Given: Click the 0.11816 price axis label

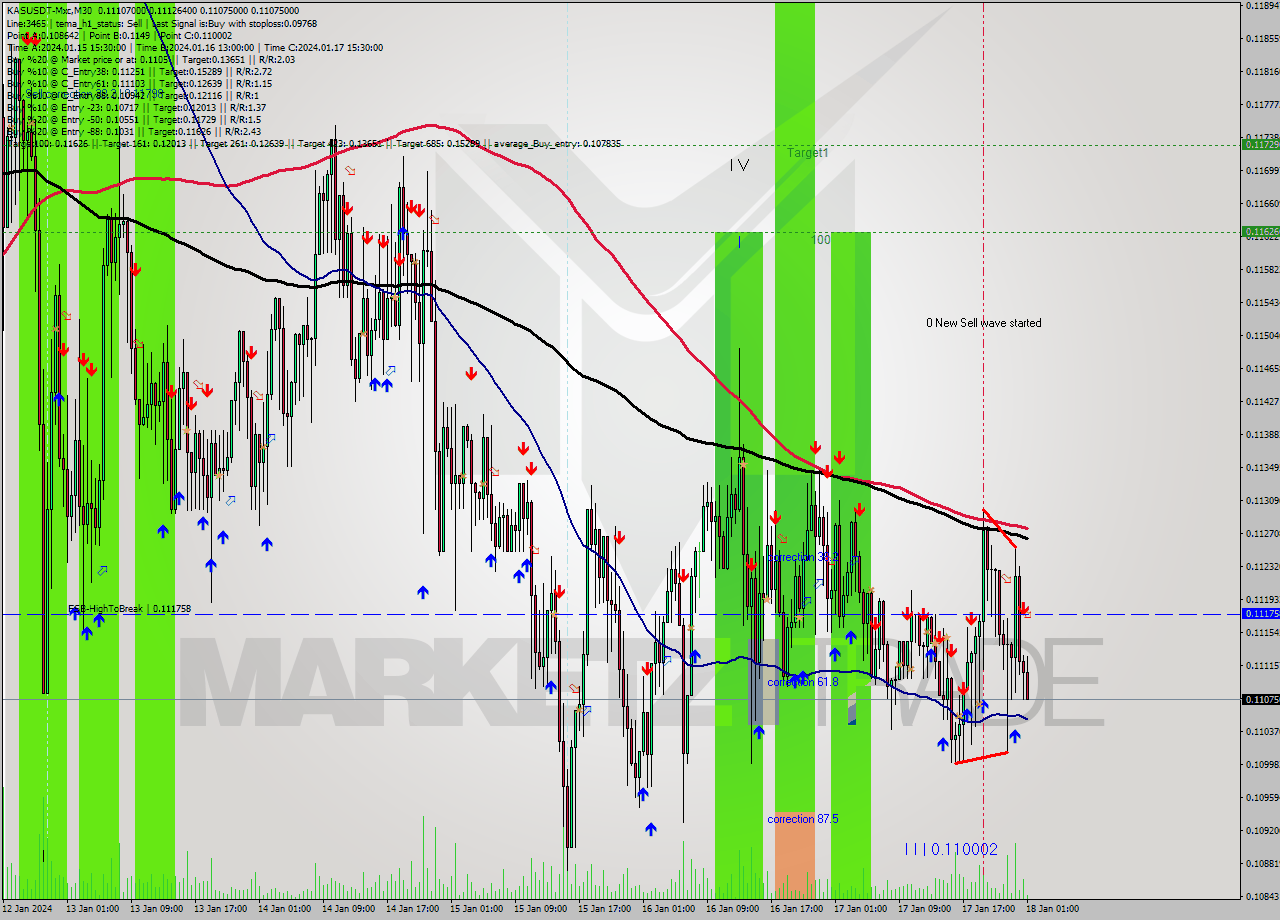Looking at the screenshot, I should click(x=1262, y=71).
